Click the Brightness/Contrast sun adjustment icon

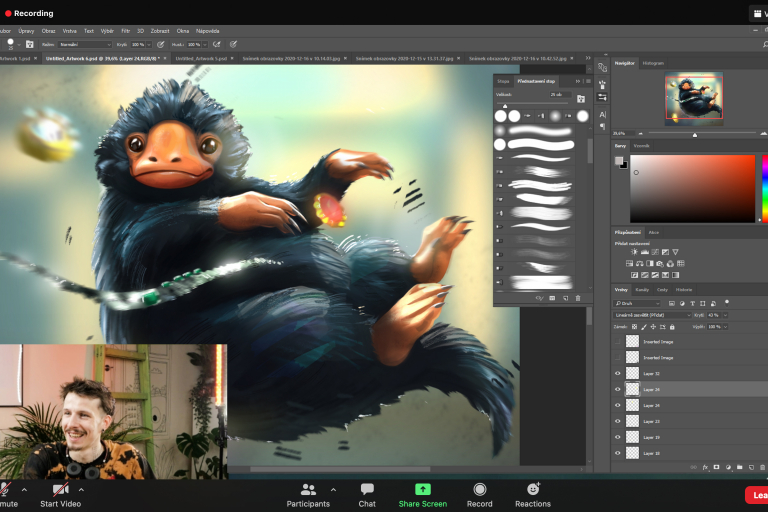(x=633, y=252)
